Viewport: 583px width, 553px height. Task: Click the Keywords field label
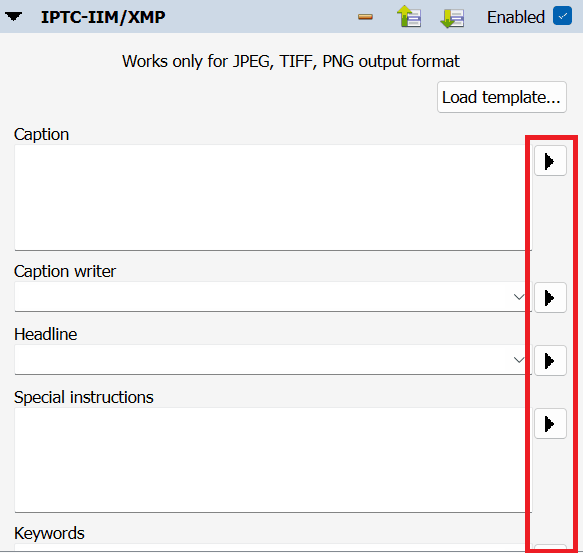[49, 533]
